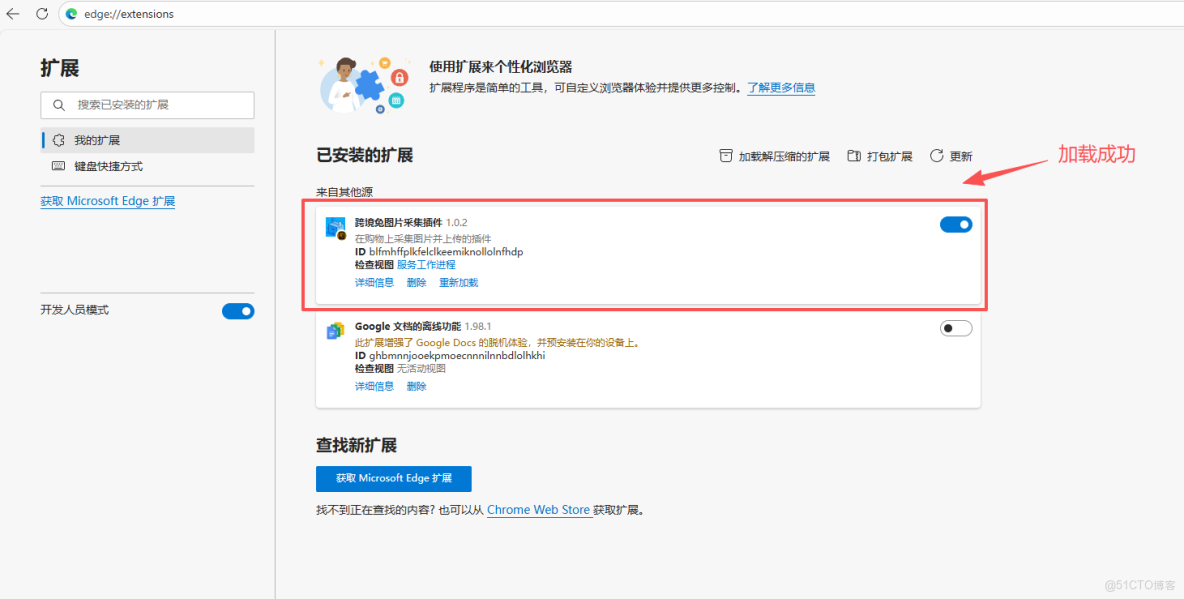1184x599 pixels.
Task: Turn off 开发人员模式 toggle
Action: tap(238, 311)
